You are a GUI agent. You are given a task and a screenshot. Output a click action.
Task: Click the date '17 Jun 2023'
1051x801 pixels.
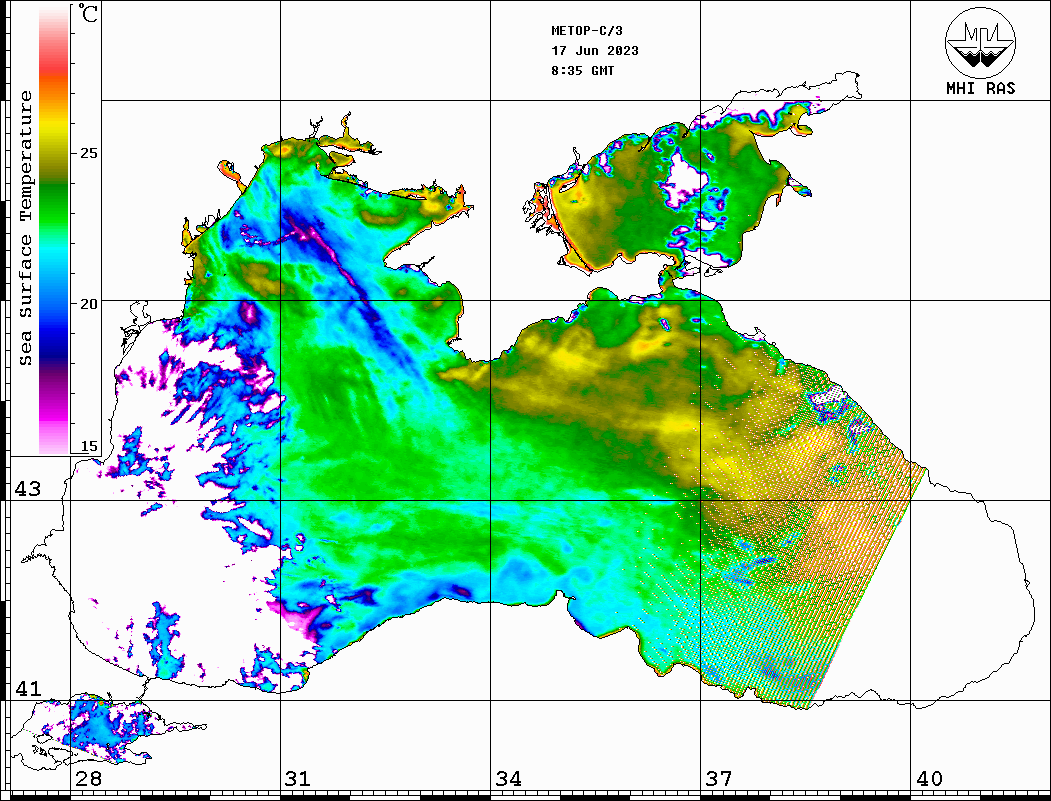click(595, 51)
